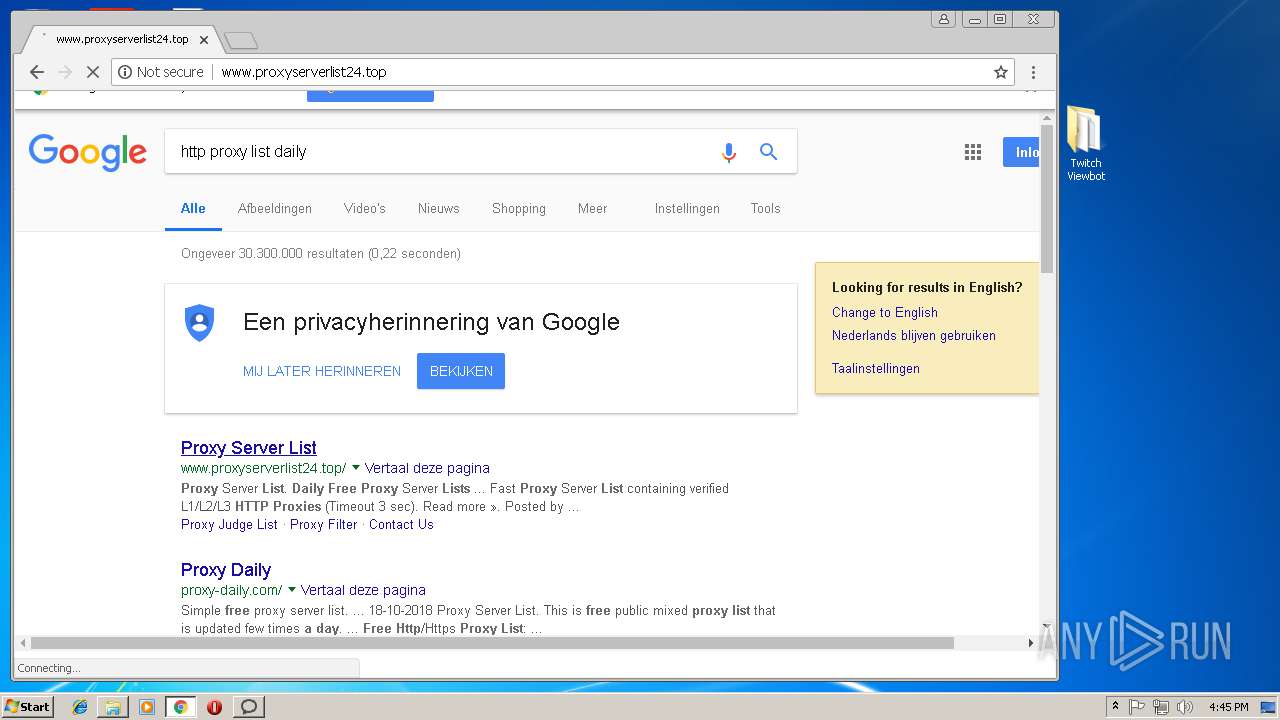1280x720 pixels.
Task: Click the horizontal scrollbar thumb
Action: click(x=492, y=643)
